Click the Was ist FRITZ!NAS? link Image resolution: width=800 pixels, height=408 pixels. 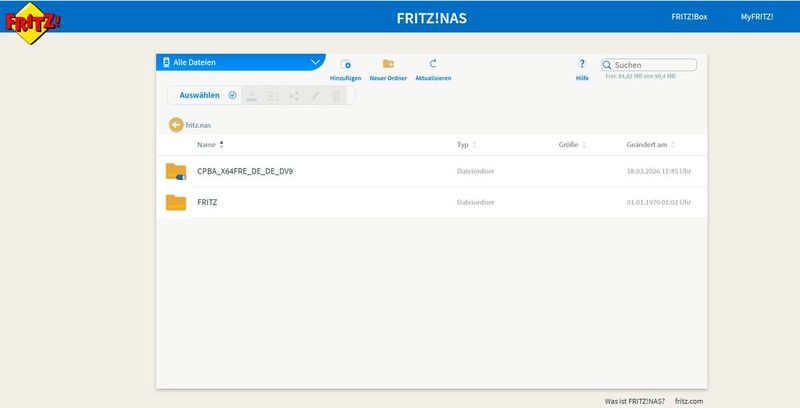pyautogui.click(x=635, y=401)
